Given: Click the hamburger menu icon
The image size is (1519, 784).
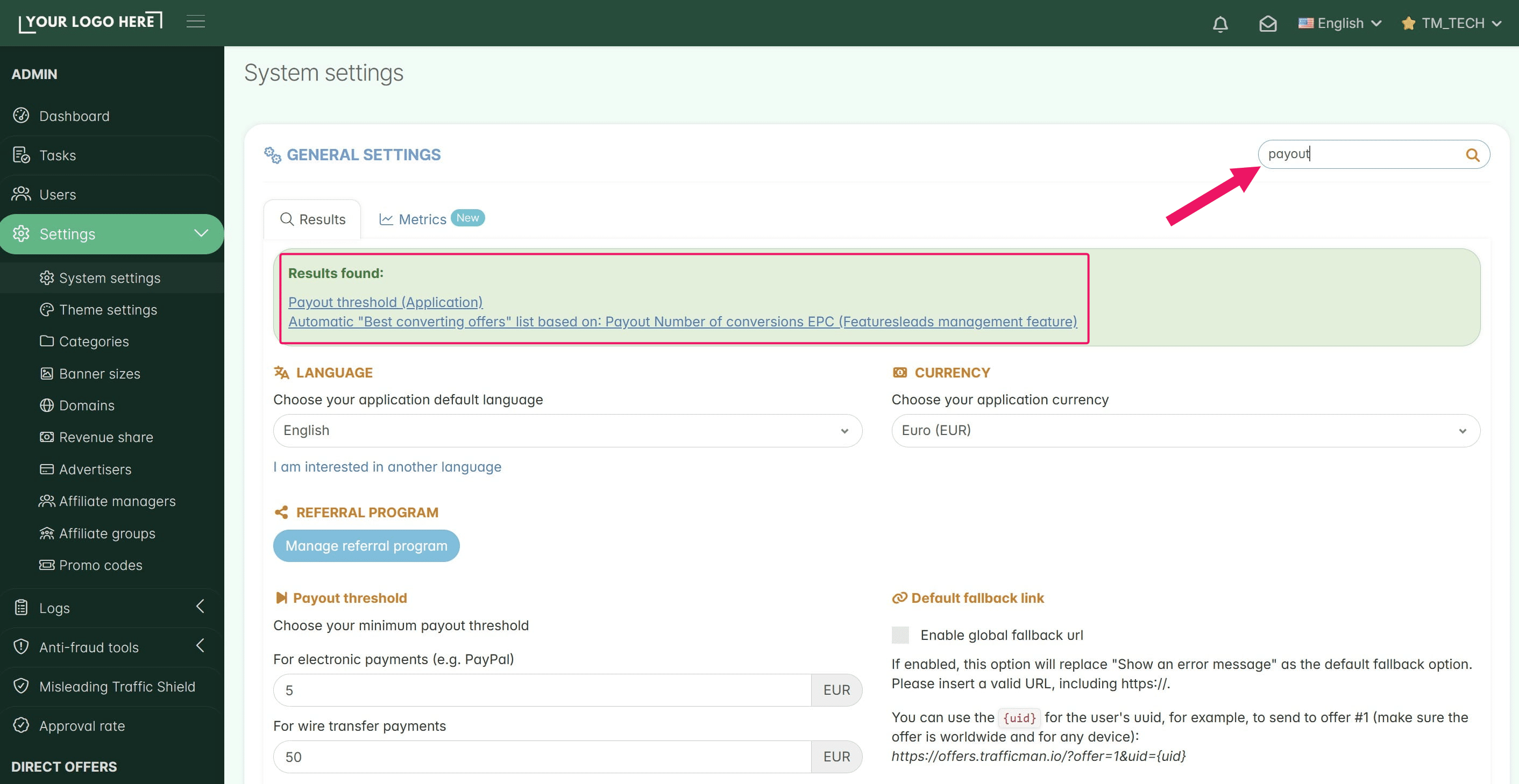Looking at the screenshot, I should (x=196, y=22).
